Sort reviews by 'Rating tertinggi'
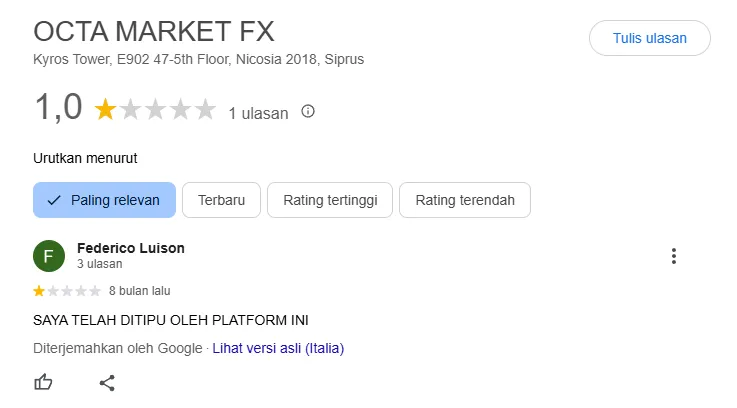Viewport: 737px width, 408px height. click(x=330, y=200)
